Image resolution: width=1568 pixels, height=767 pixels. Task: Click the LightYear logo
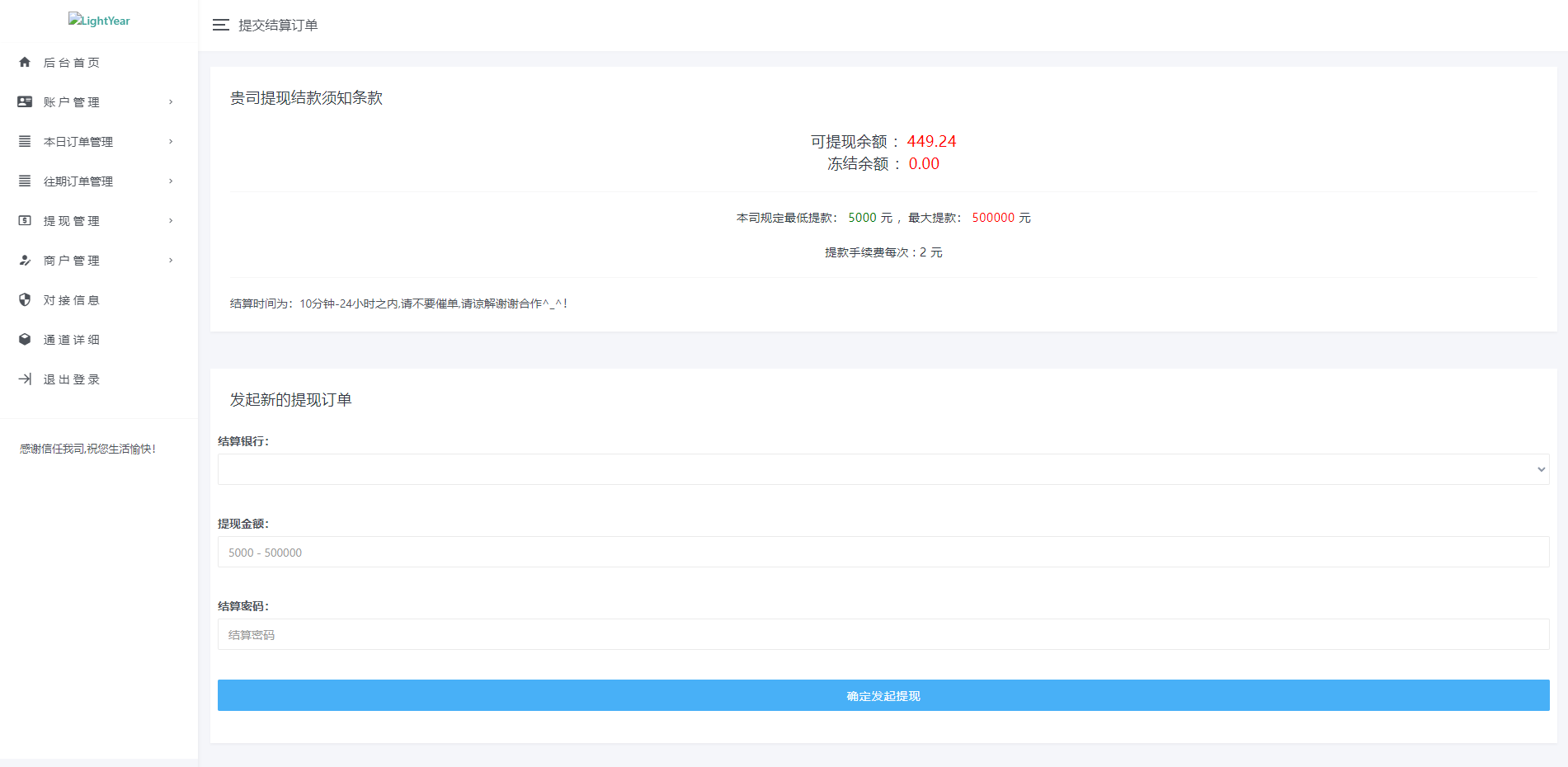(99, 20)
